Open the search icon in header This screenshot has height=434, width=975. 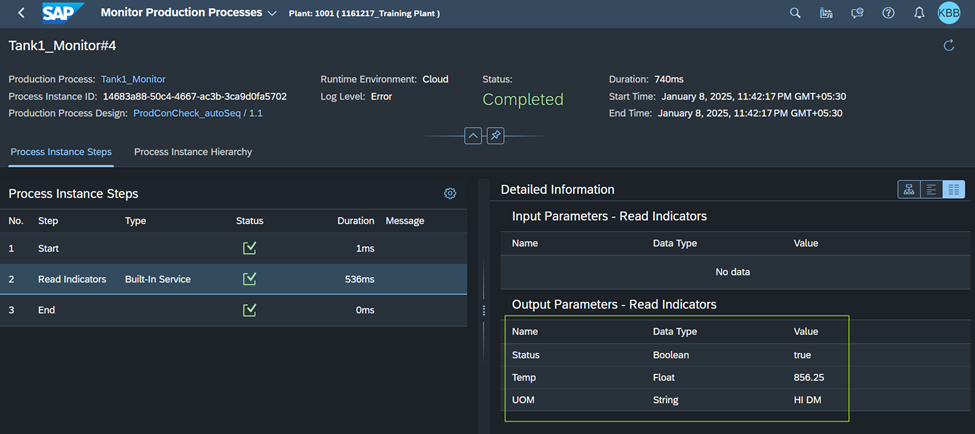[x=795, y=14]
